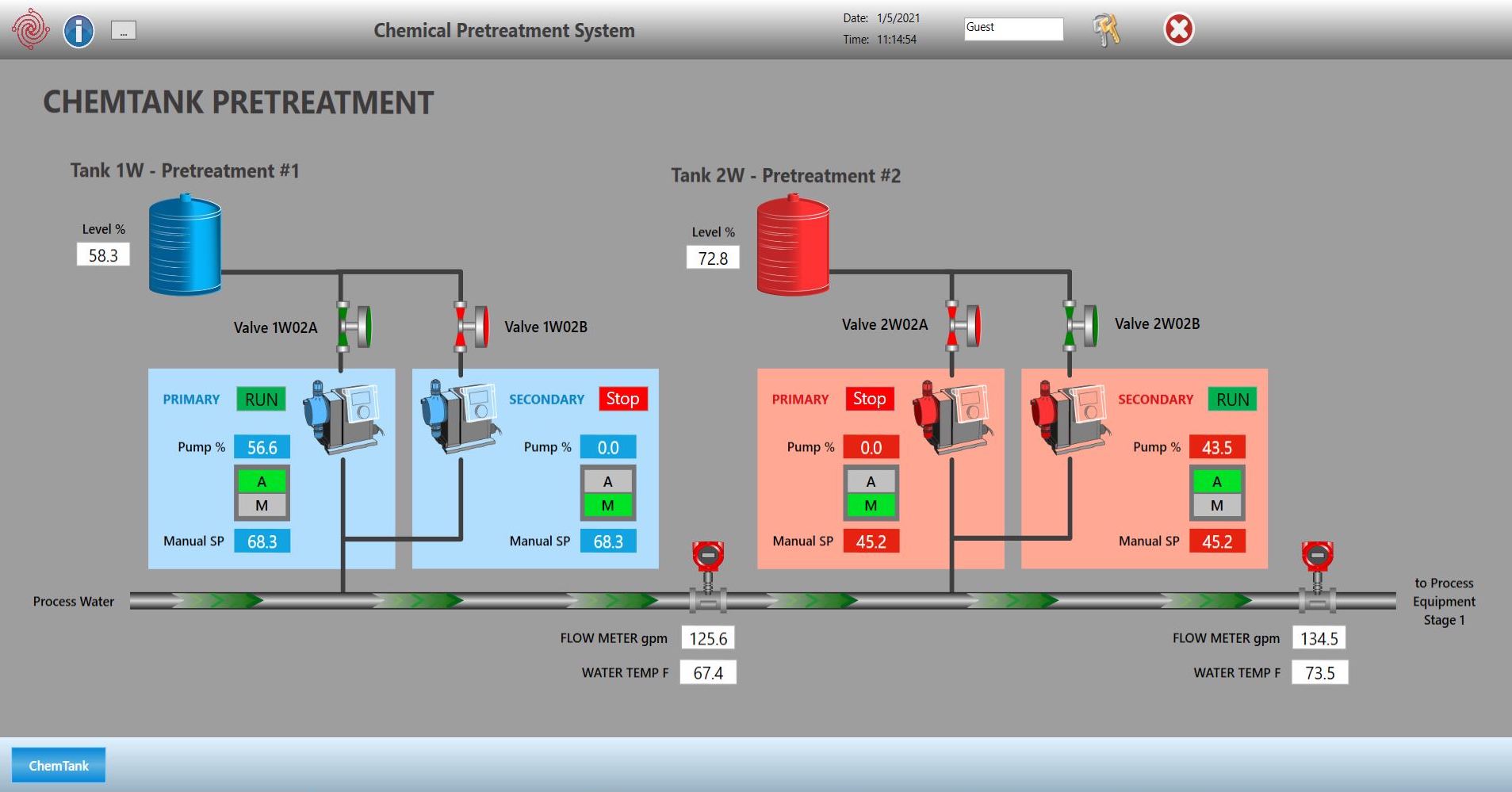The width and height of the screenshot is (1512, 792).
Task: Click Tank 2W primary Pump % 0.0
Action: click(x=871, y=447)
